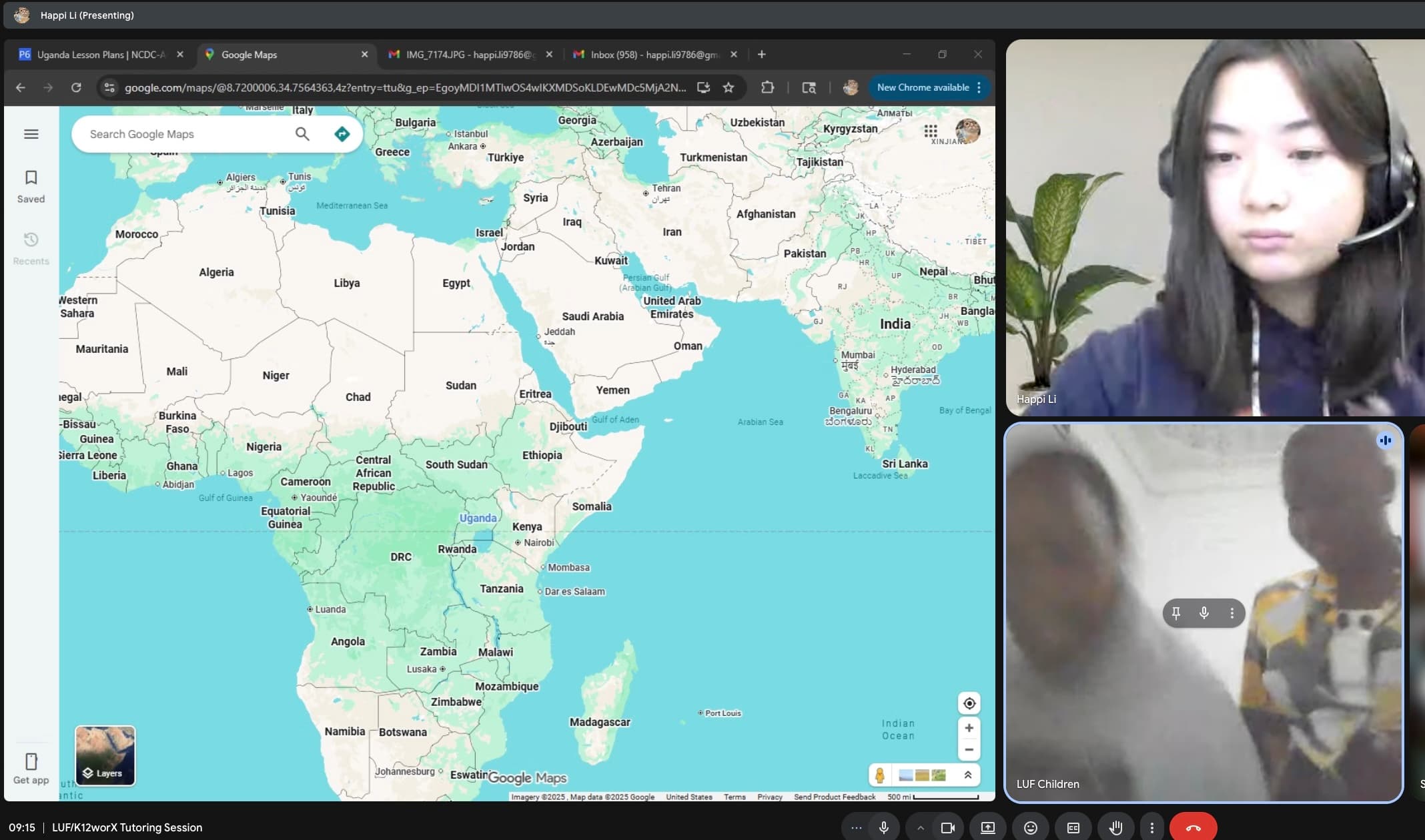The width and height of the screenshot is (1425, 840).
Task: Click the Saudi Arabia label
Action: pyautogui.click(x=592, y=316)
